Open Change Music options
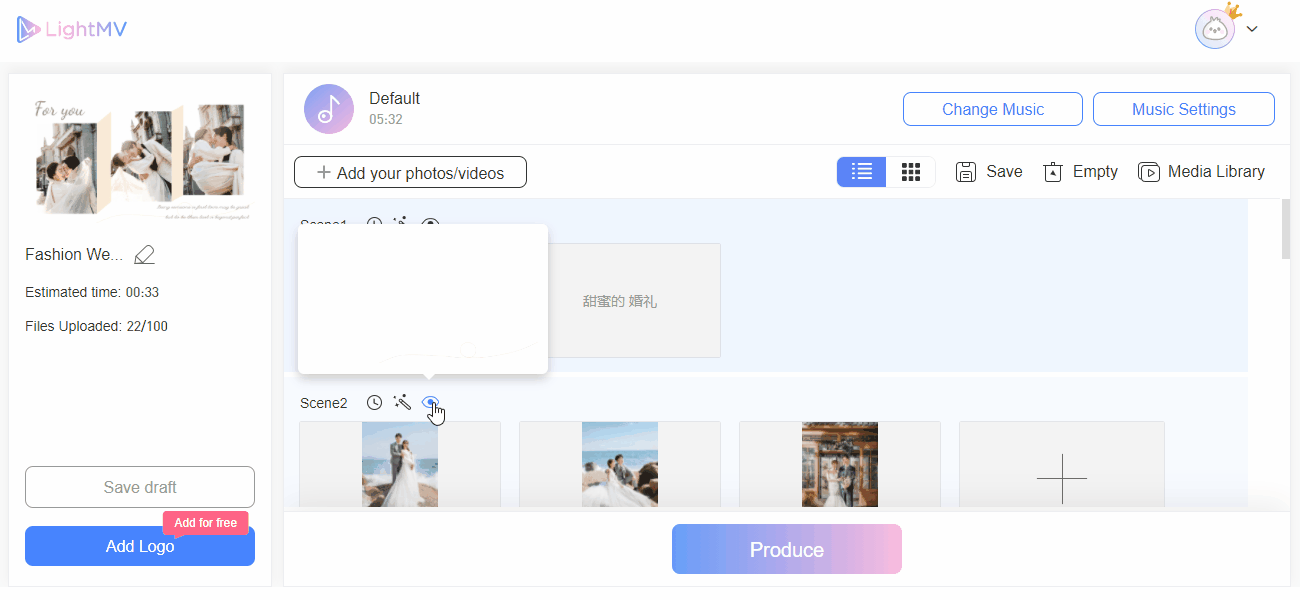This screenshot has height=600, width=1300. 992,108
